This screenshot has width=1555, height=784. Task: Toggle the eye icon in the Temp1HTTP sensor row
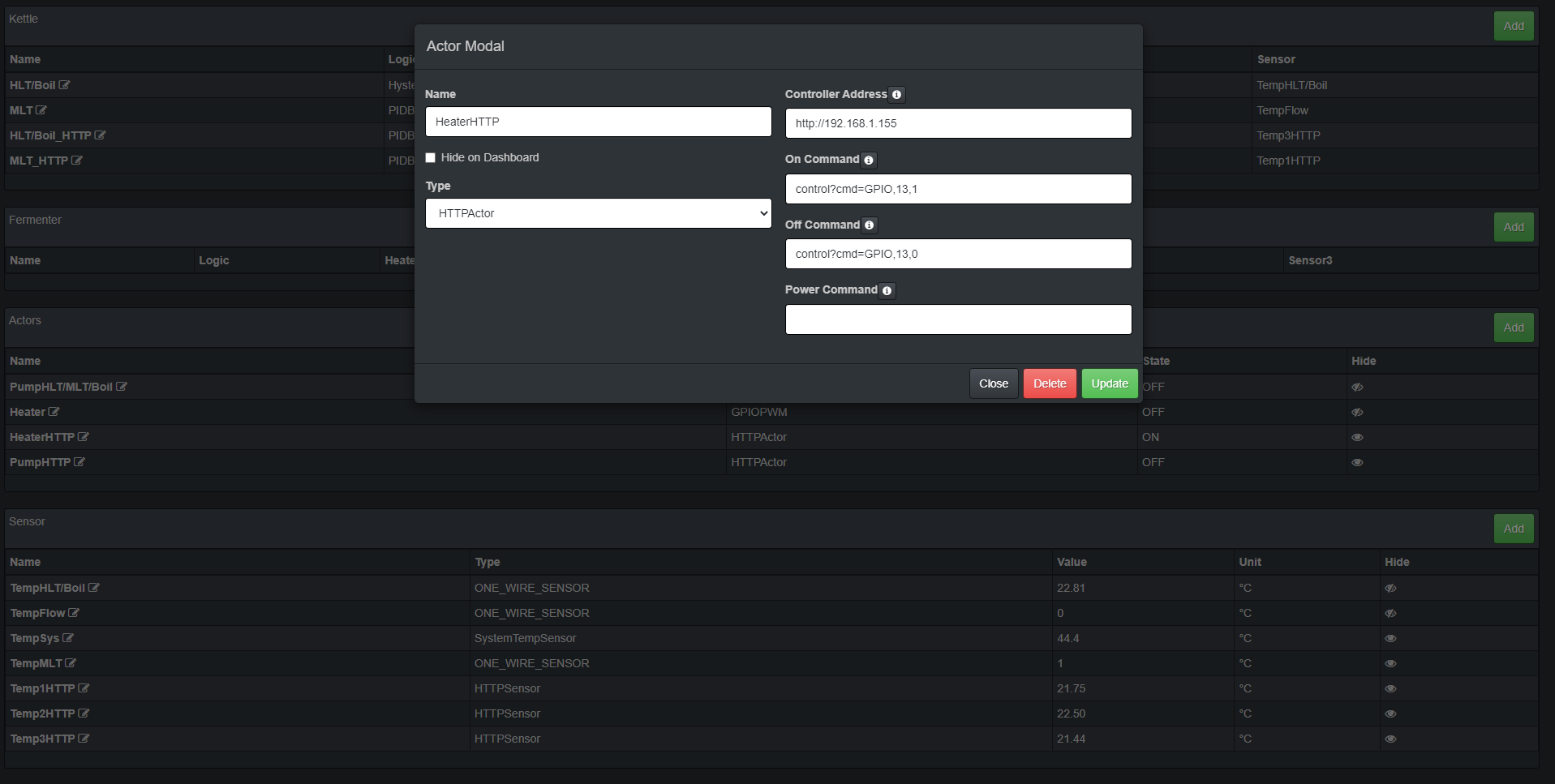(1390, 689)
